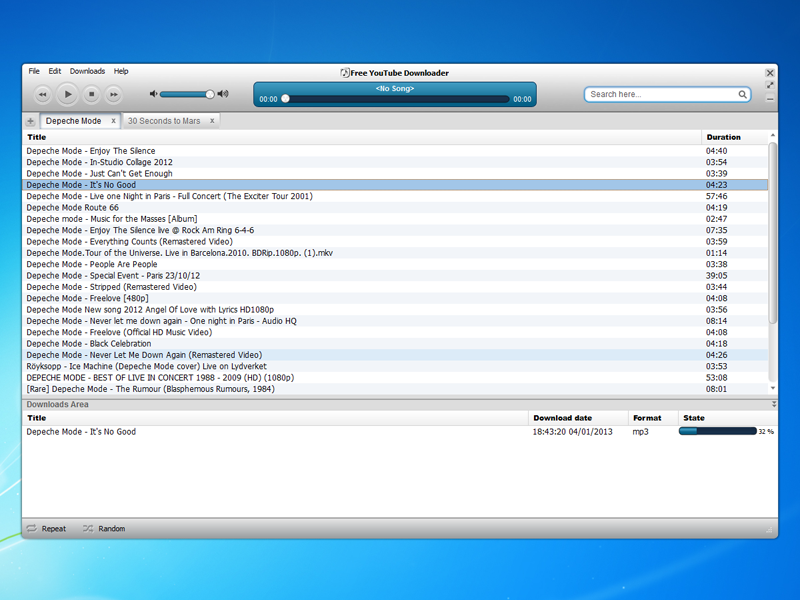Select 'Everything Counts (Remastered Video)' row
The width and height of the screenshot is (800, 600).
pyautogui.click(x=395, y=241)
